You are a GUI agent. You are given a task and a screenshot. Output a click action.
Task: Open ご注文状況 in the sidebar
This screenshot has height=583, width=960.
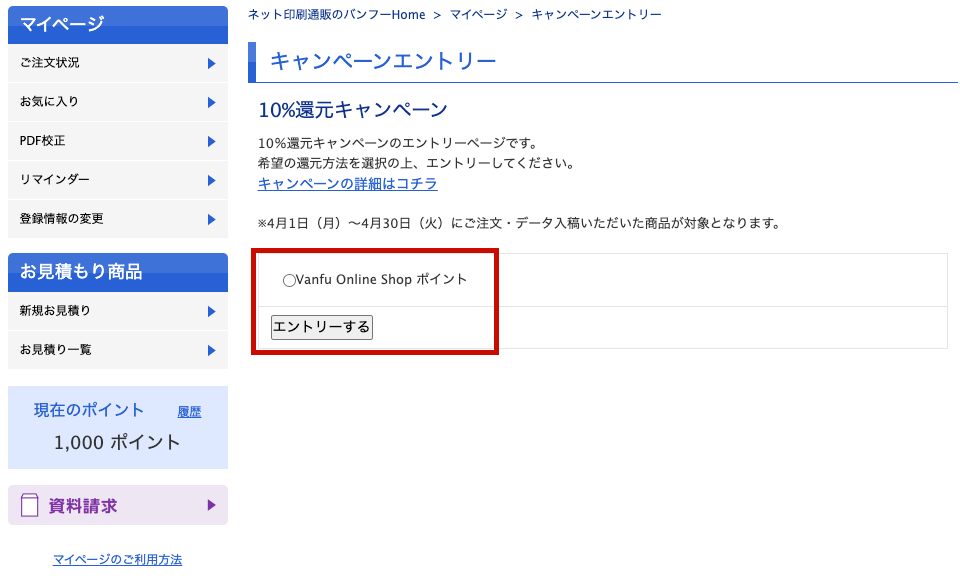(118, 63)
